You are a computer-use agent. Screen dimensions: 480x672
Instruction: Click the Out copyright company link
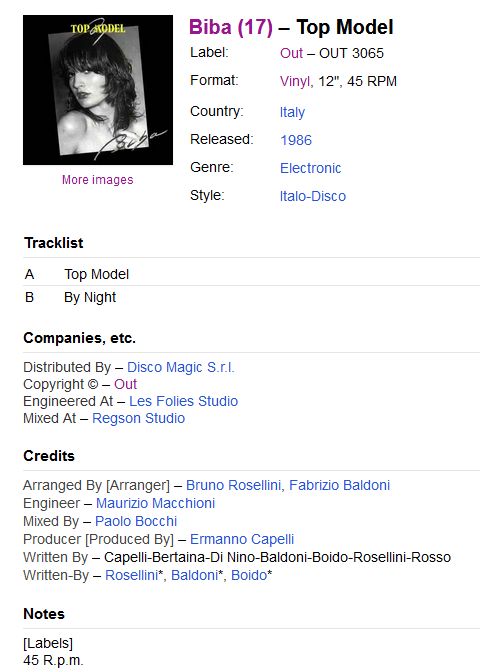point(126,384)
